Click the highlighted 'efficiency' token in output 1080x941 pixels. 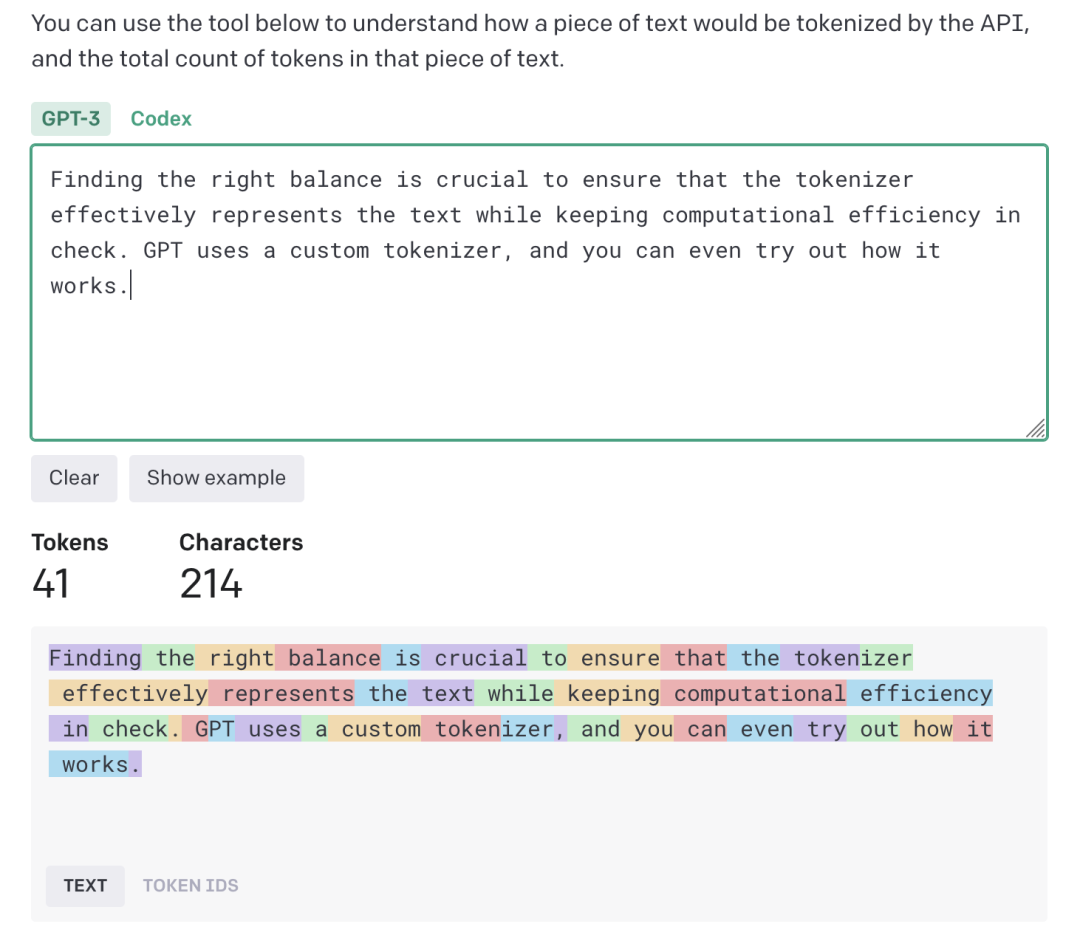click(925, 694)
